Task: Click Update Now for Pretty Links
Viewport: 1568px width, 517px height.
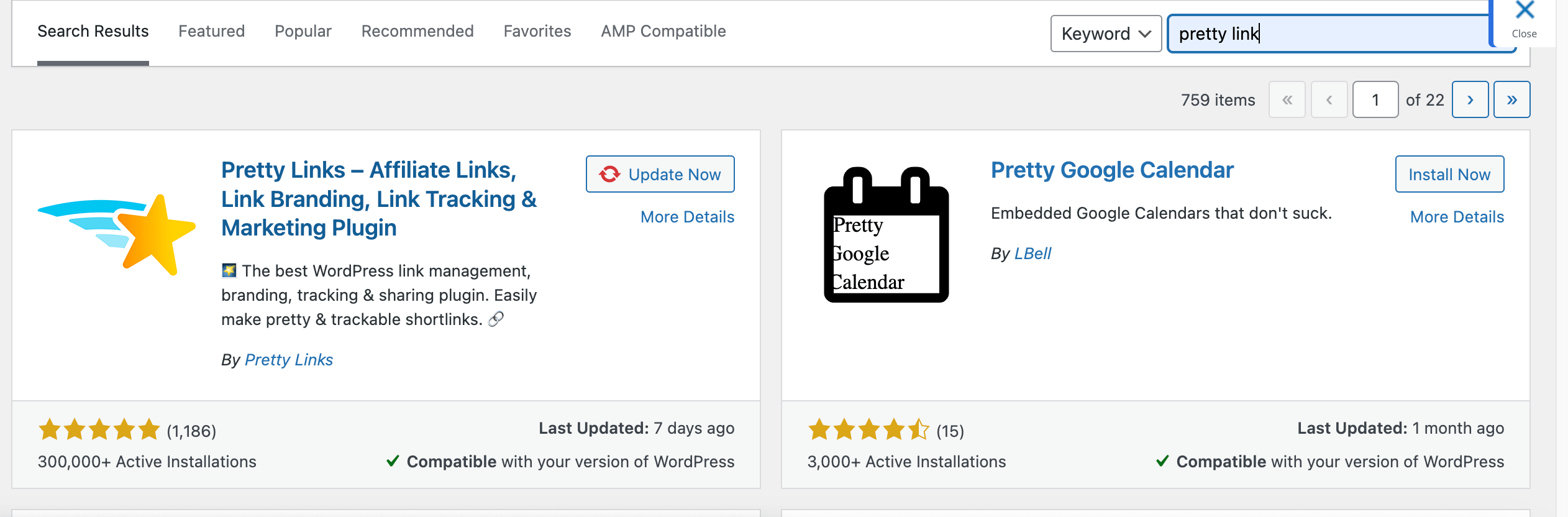Action: (660, 174)
